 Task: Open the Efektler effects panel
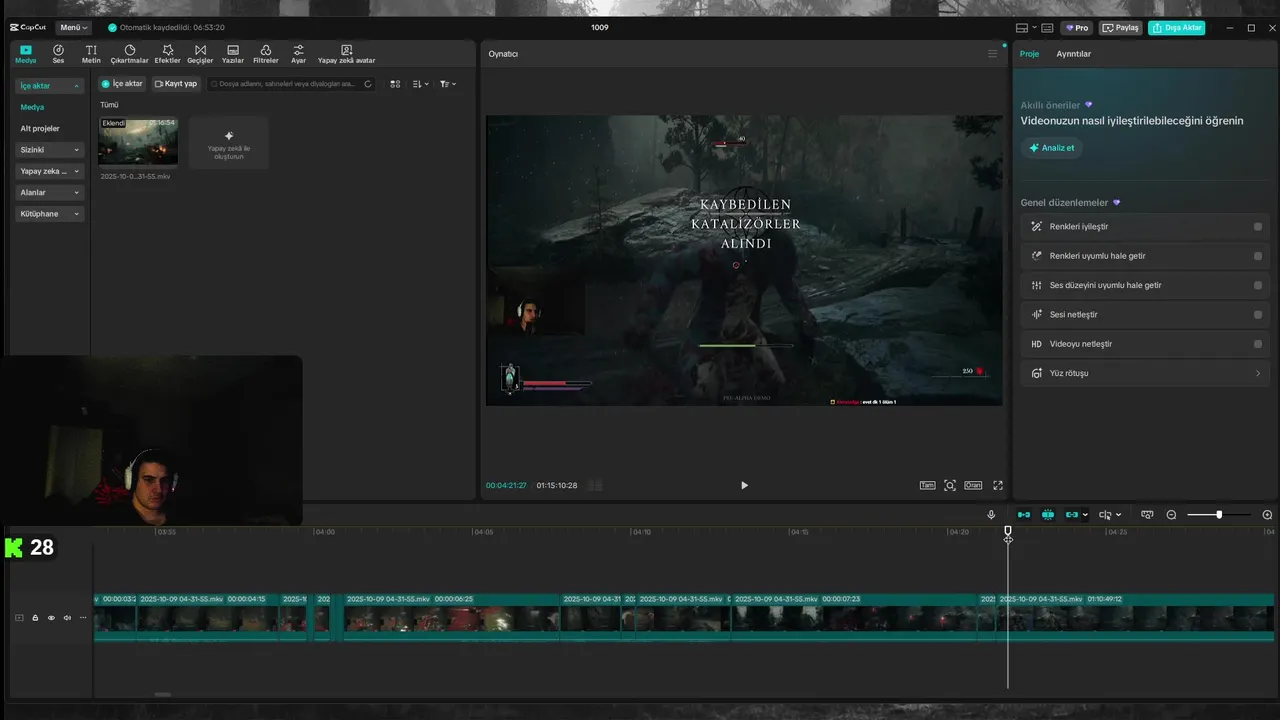[167, 54]
